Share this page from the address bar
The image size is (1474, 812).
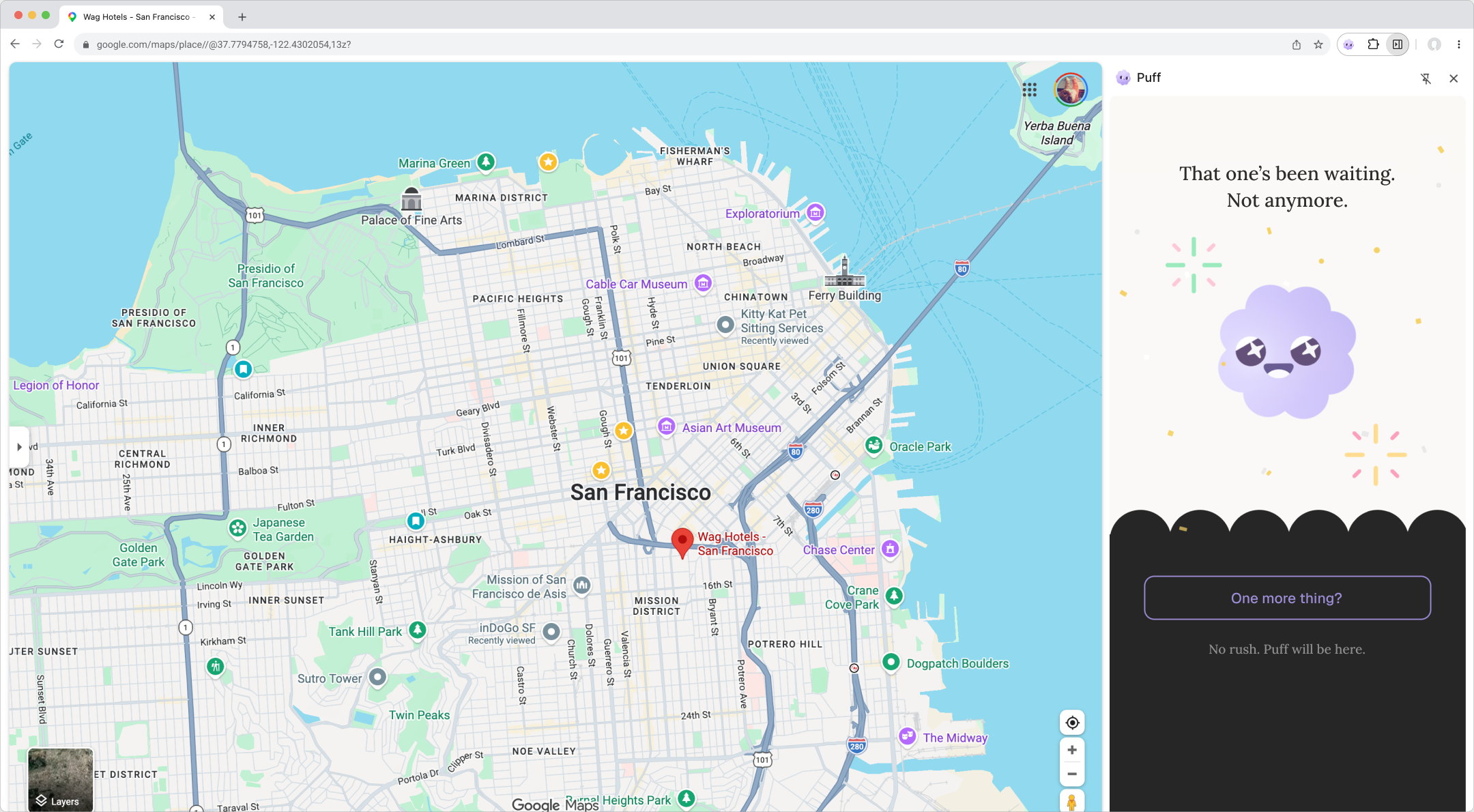point(1297,44)
